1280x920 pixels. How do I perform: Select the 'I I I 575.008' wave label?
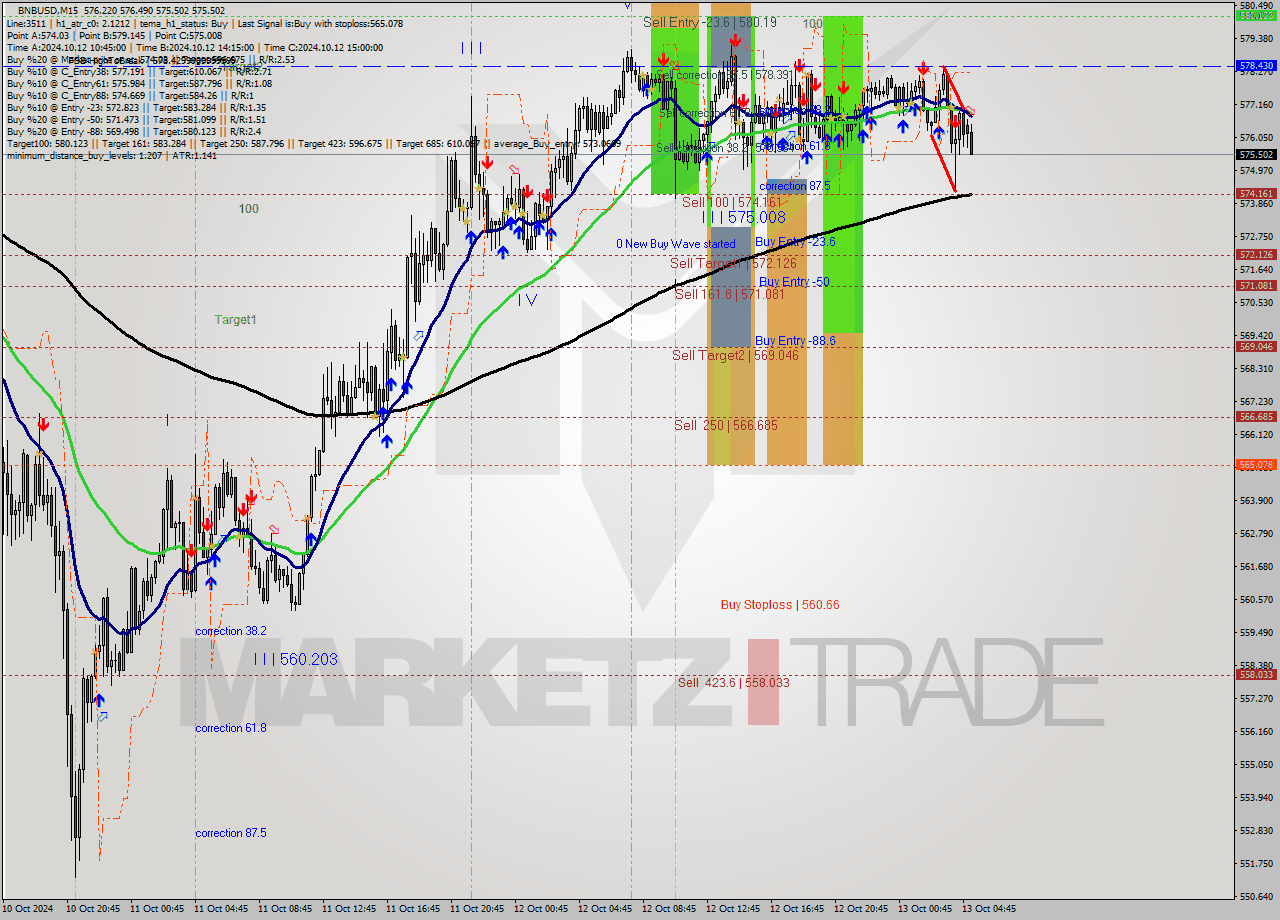743,217
